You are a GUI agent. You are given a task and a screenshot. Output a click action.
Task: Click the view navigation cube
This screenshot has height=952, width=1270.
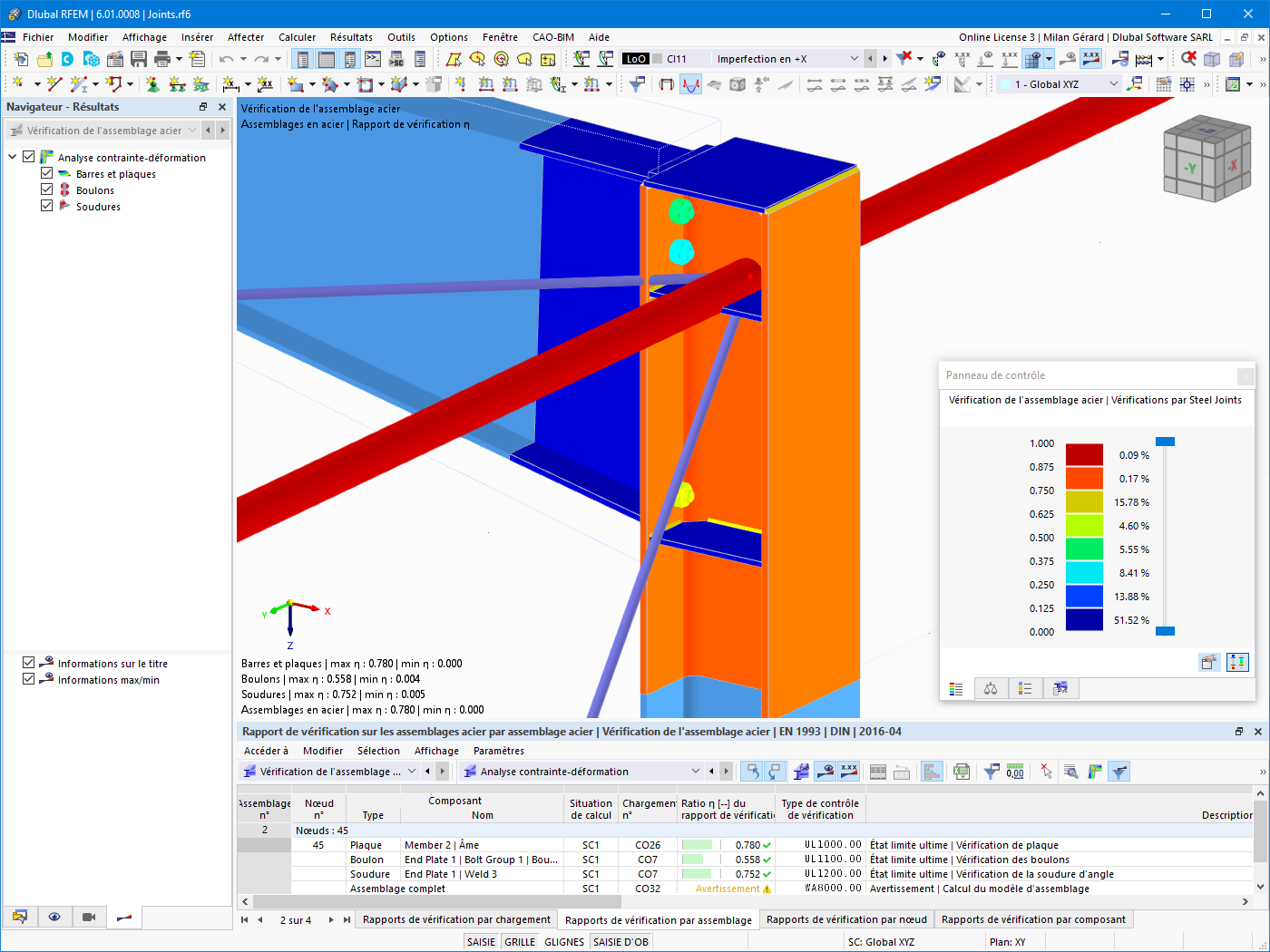coord(1207,157)
